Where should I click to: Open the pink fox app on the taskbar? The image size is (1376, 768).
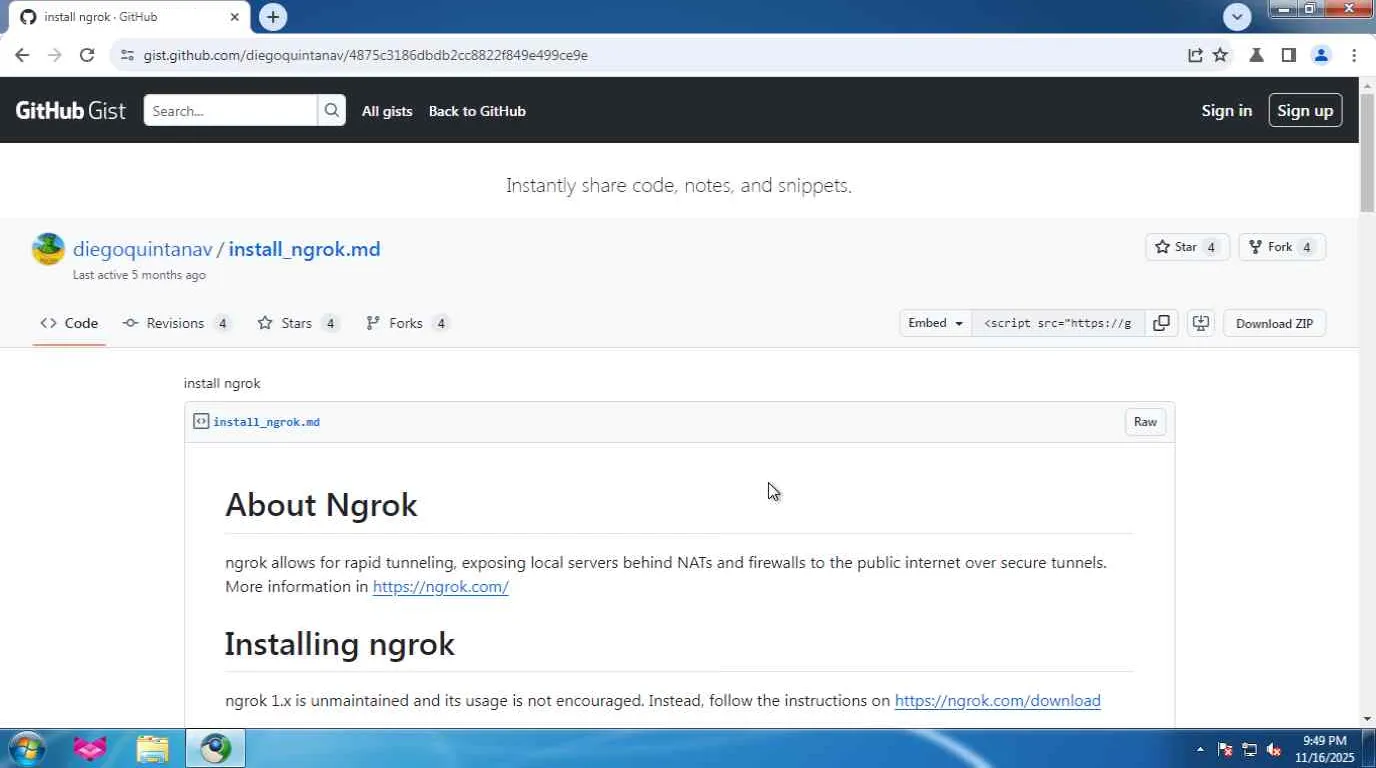(90, 748)
